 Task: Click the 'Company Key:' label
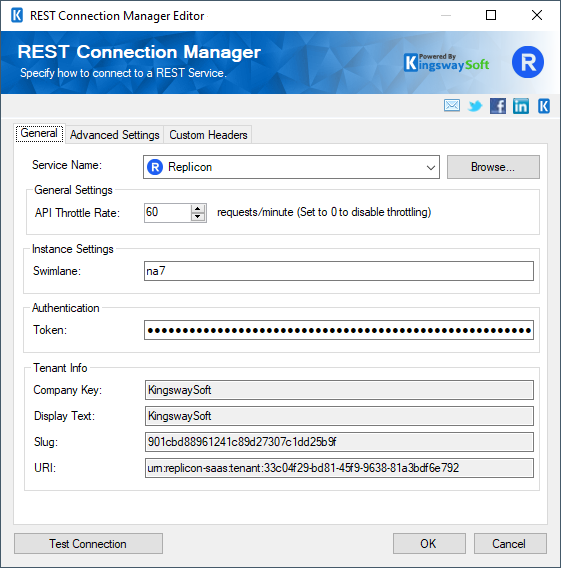[68, 390]
